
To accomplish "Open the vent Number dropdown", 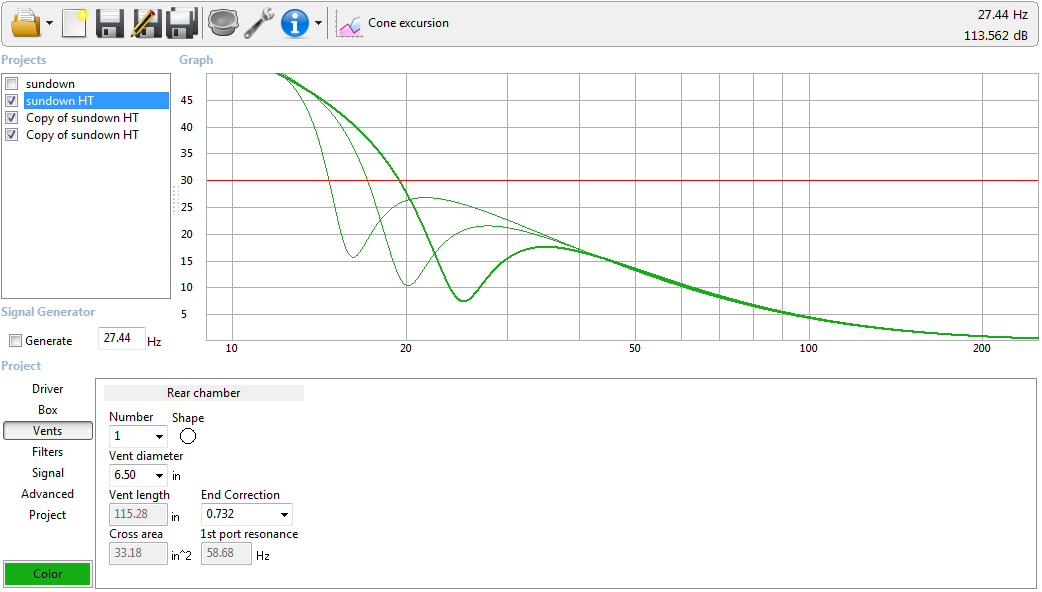I will [138, 437].
